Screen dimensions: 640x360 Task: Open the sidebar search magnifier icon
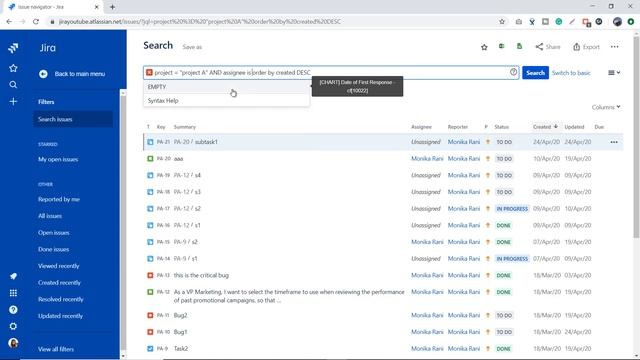point(13,84)
